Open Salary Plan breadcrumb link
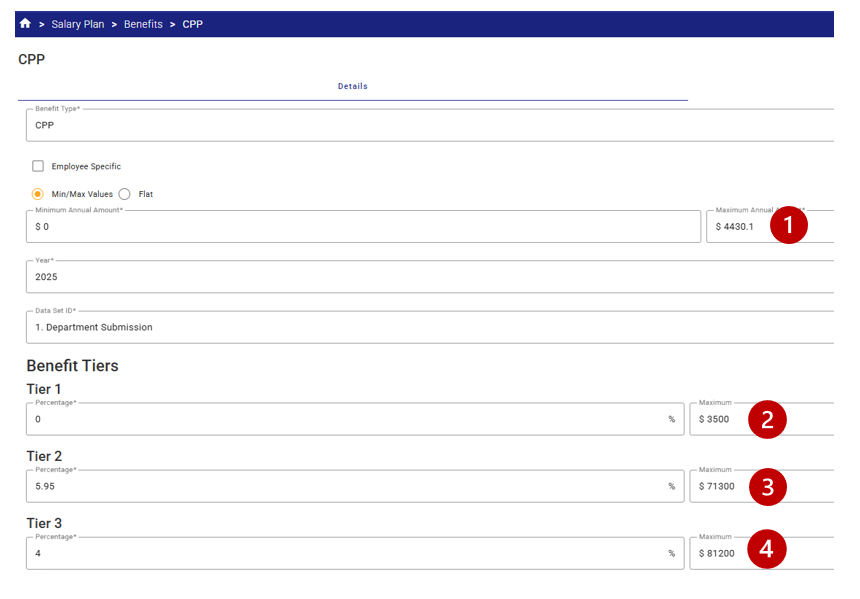Image resolution: width=860 pixels, height=599 pixels. click(x=77, y=24)
